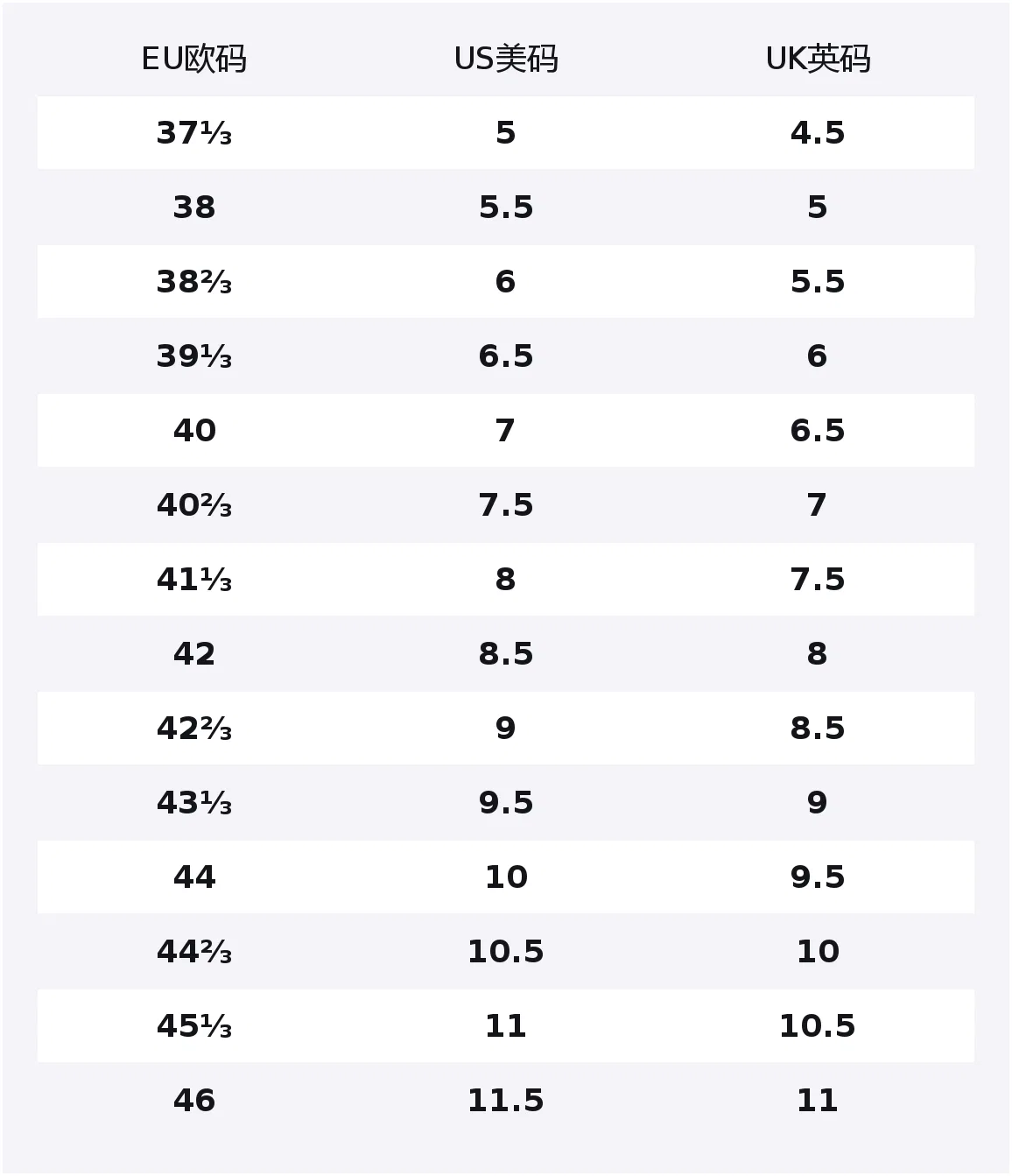Select EU size 38 cell
This screenshot has width=1012, height=1176.
pyautogui.click(x=193, y=208)
